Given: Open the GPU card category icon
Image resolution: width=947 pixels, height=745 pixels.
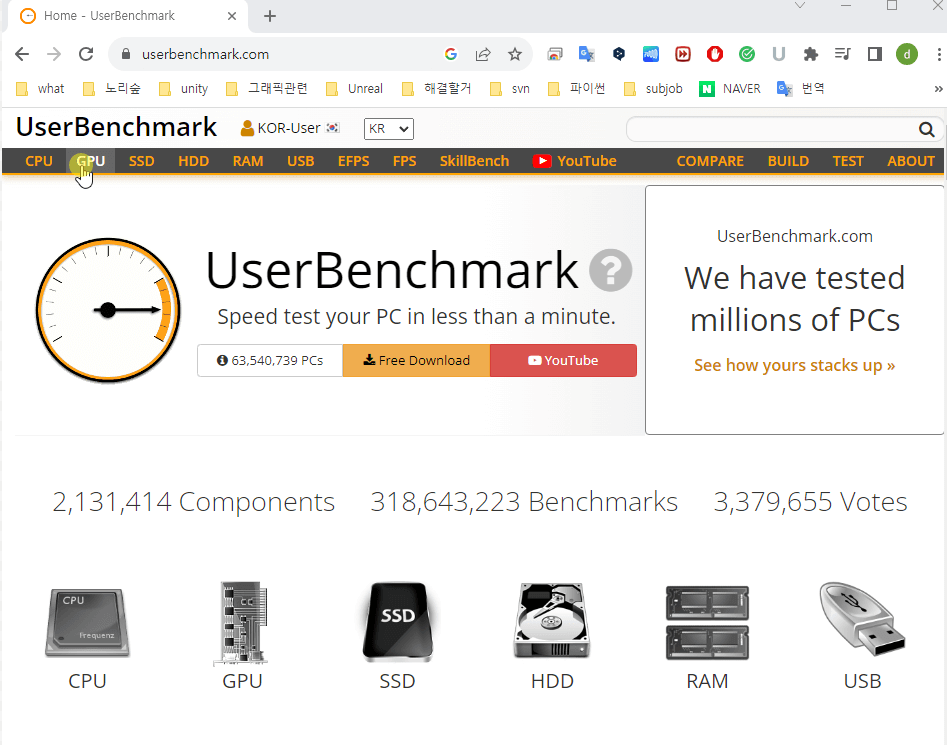Looking at the screenshot, I should (x=242, y=623).
